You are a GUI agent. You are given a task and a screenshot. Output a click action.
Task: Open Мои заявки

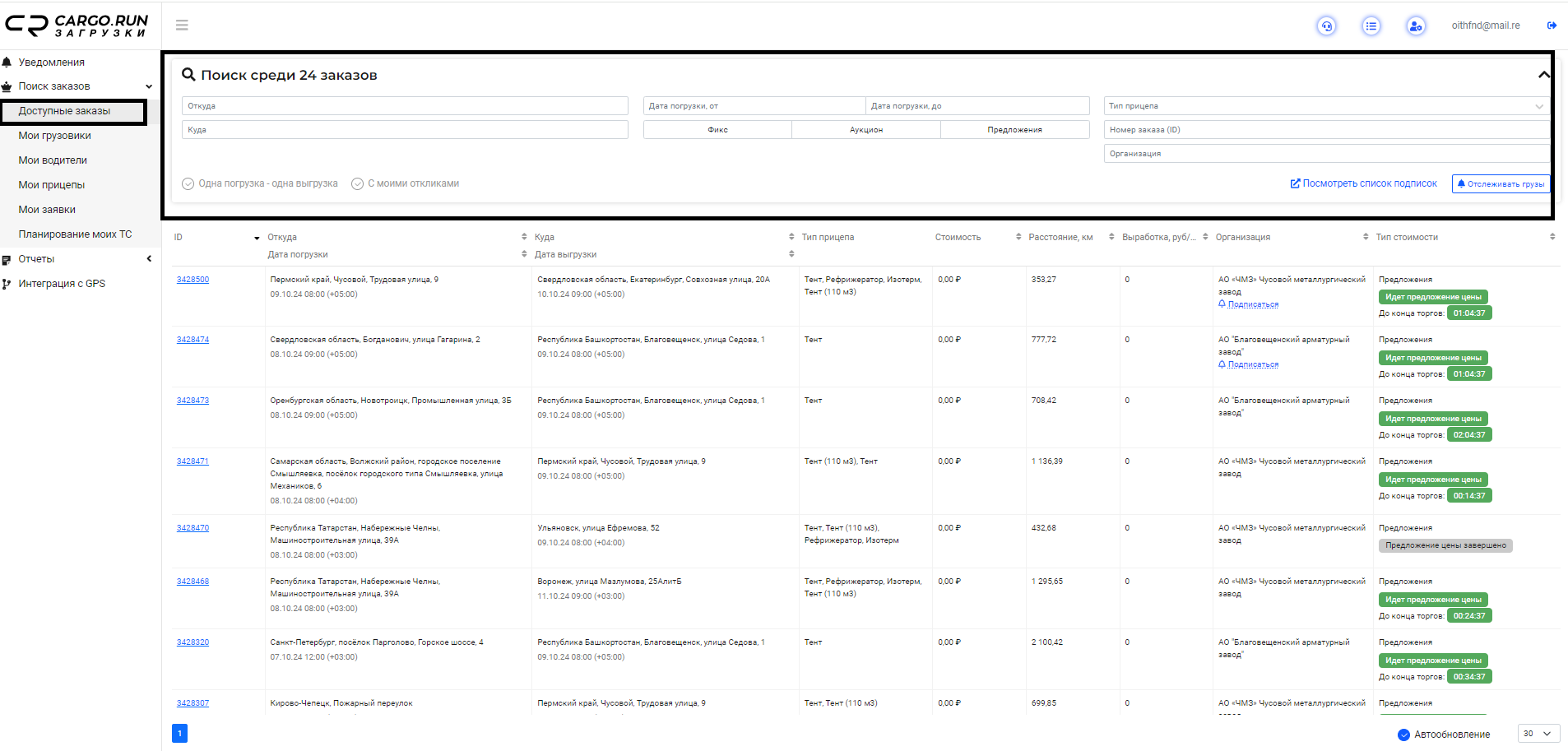(x=47, y=210)
